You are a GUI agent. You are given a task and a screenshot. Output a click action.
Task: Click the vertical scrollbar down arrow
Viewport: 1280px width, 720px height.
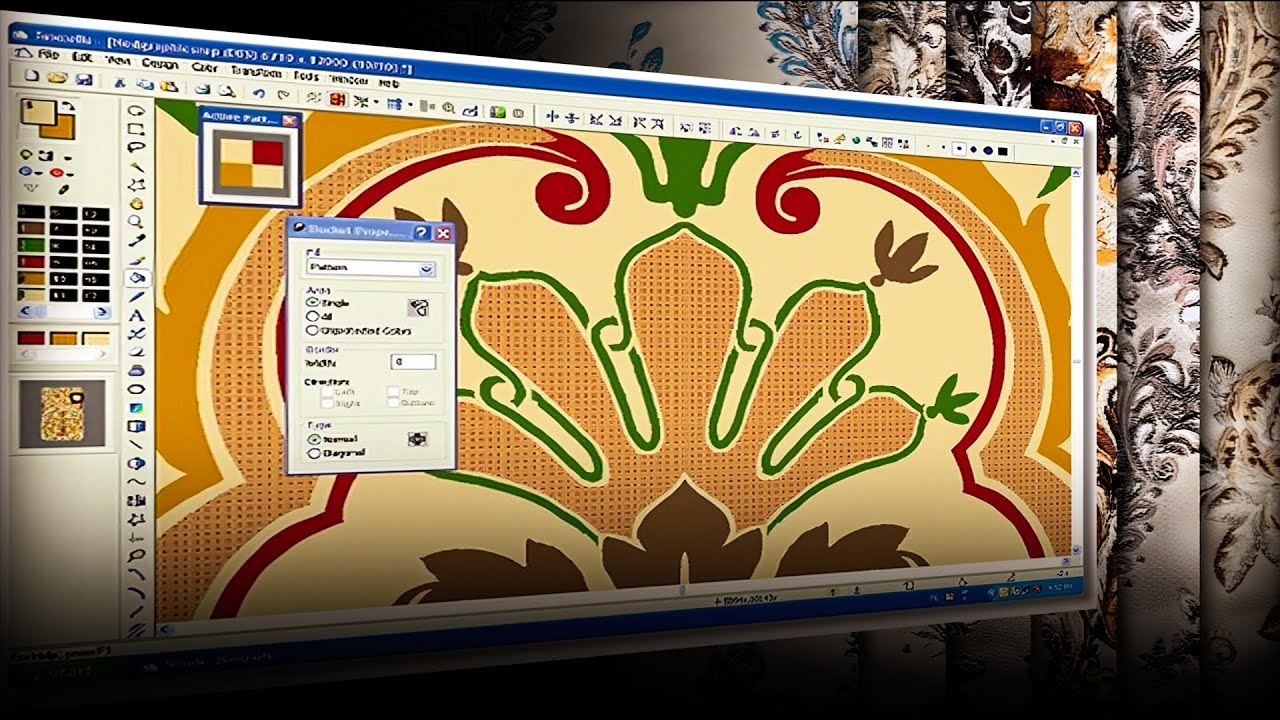point(1076,548)
